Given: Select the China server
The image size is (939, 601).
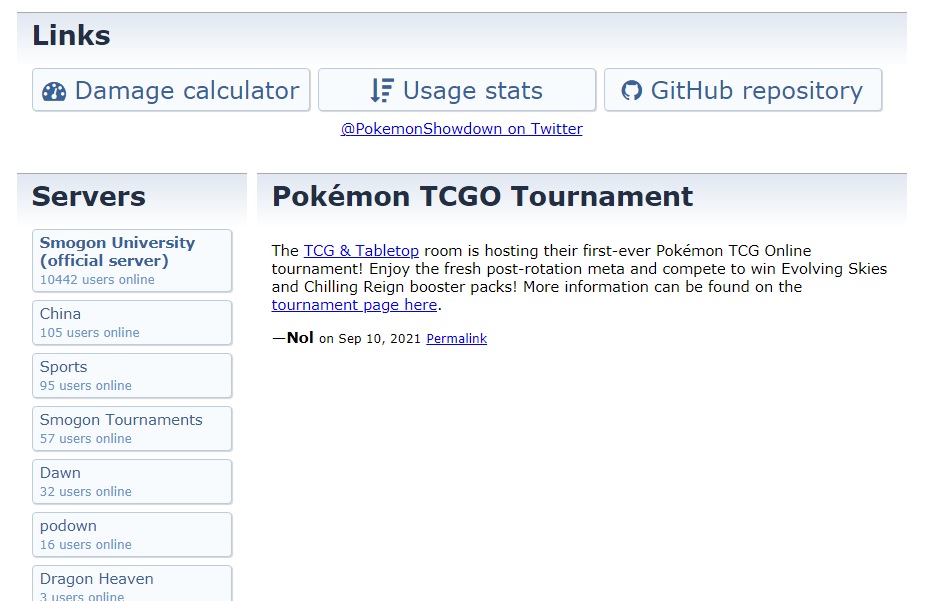Looking at the screenshot, I should coord(132,323).
